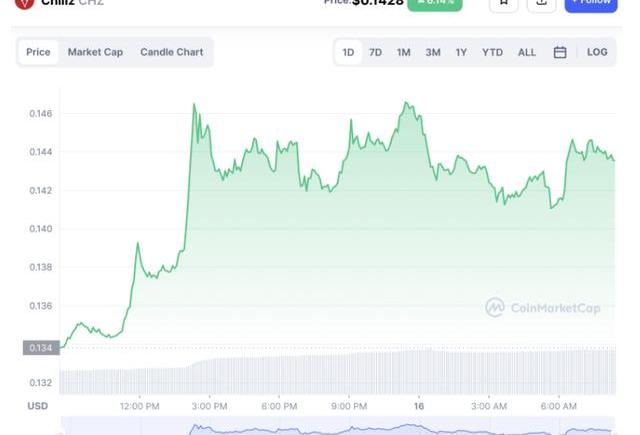Choose the 3M time range
Screen dimensions: 640x435
[432, 52]
